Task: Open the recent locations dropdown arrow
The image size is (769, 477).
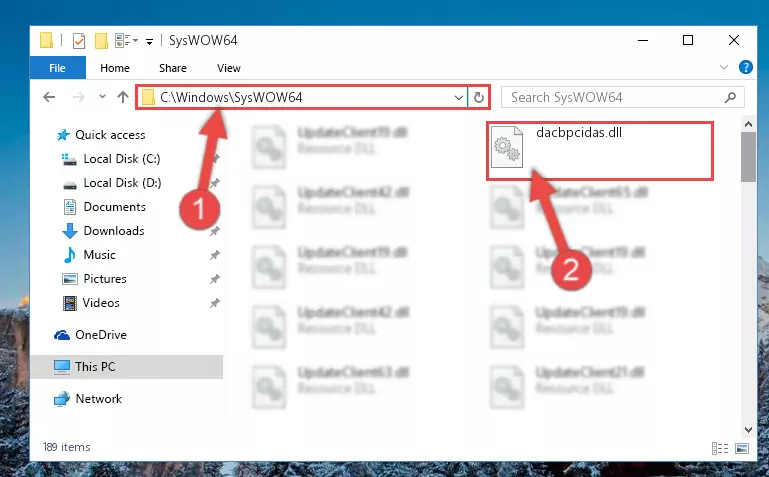Action: (x=102, y=97)
